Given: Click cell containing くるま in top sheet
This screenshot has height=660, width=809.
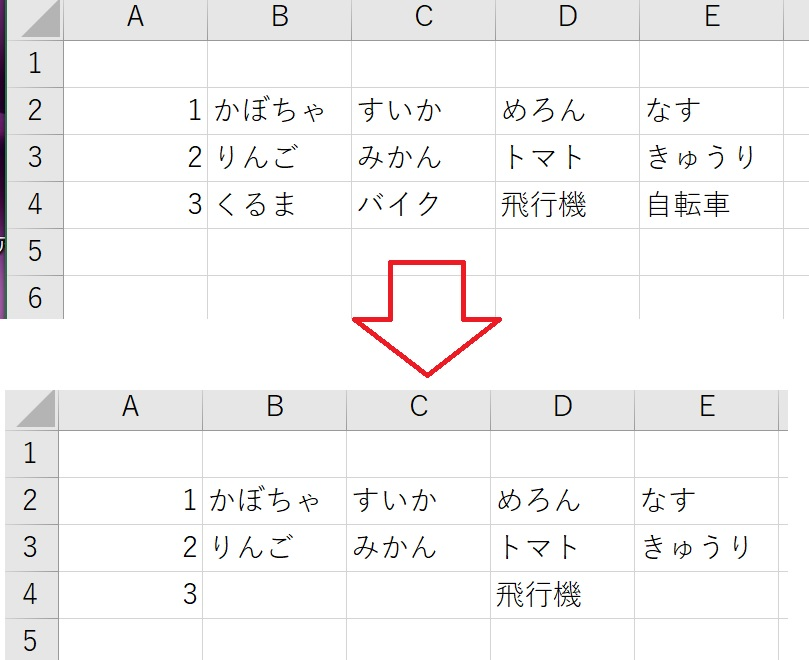Looking at the screenshot, I should 279,205.
